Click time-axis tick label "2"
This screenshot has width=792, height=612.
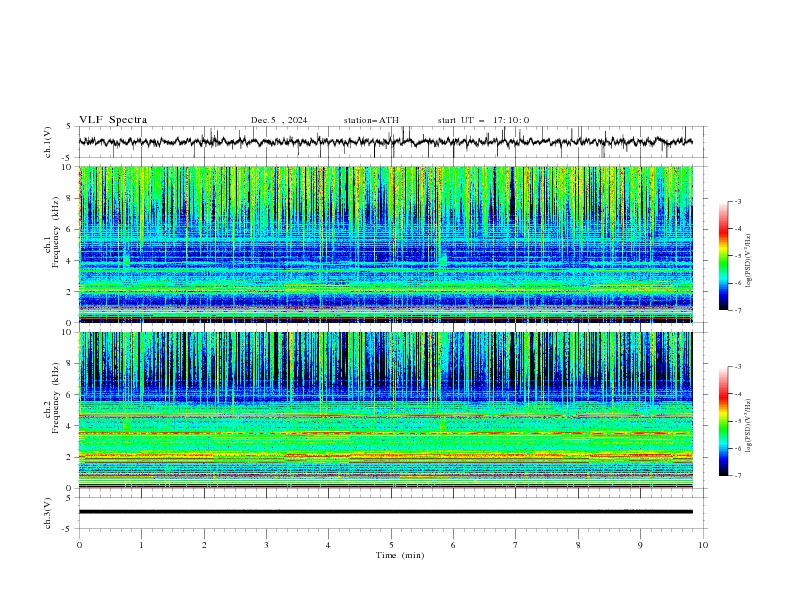point(204,545)
